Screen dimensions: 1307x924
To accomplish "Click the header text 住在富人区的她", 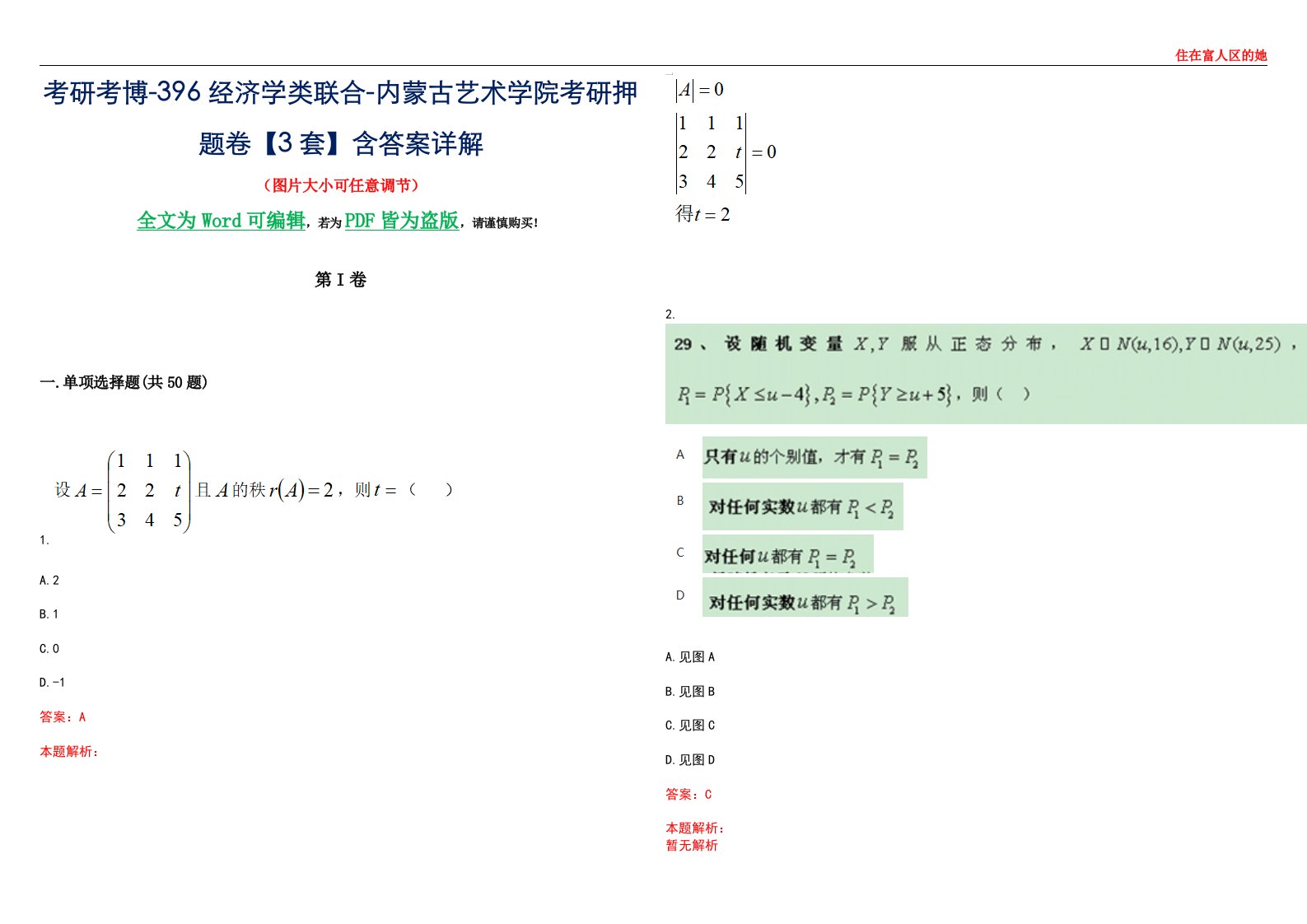I will 1221,56.
